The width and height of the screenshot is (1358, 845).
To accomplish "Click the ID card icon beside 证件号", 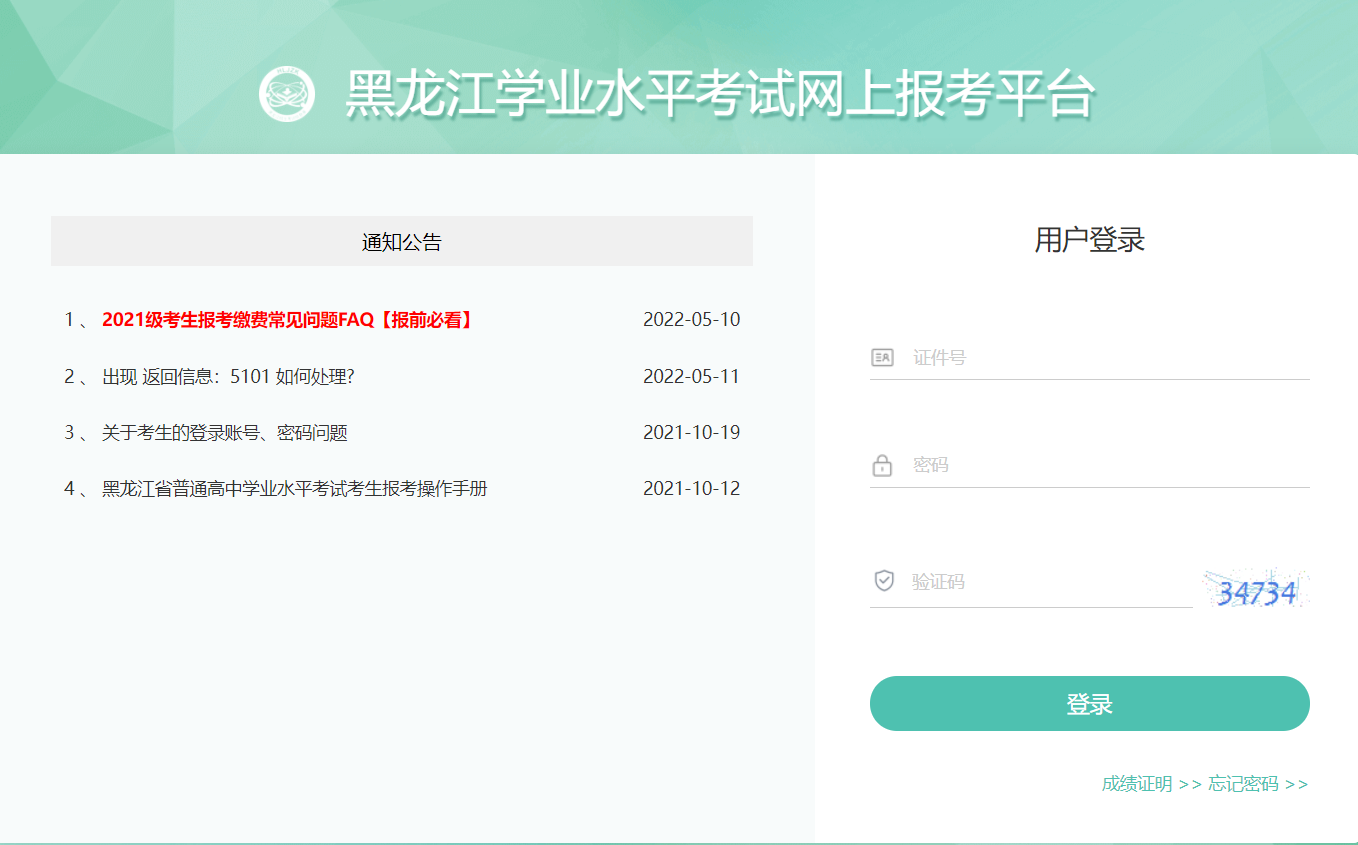I will [x=882, y=358].
